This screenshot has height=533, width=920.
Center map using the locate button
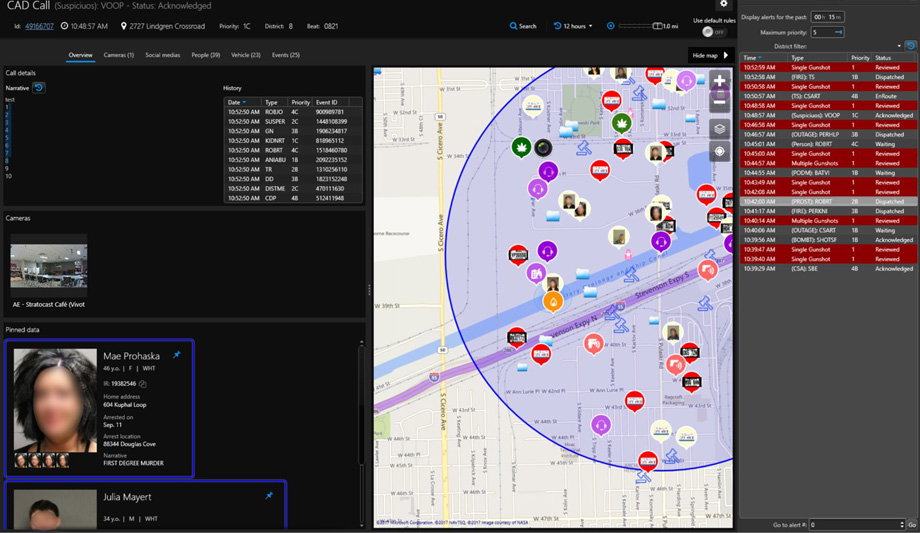719,151
